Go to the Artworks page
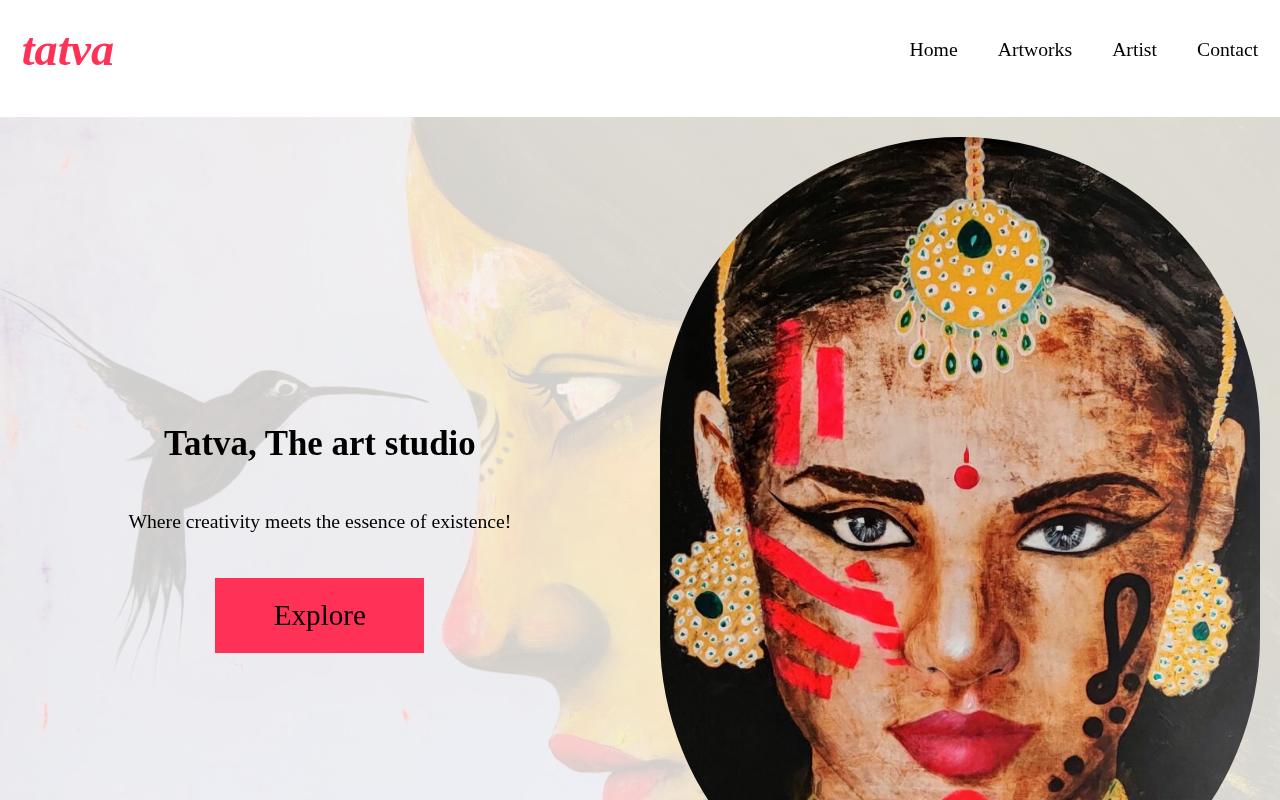This screenshot has width=1280, height=800. click(x=1034, y=50)
